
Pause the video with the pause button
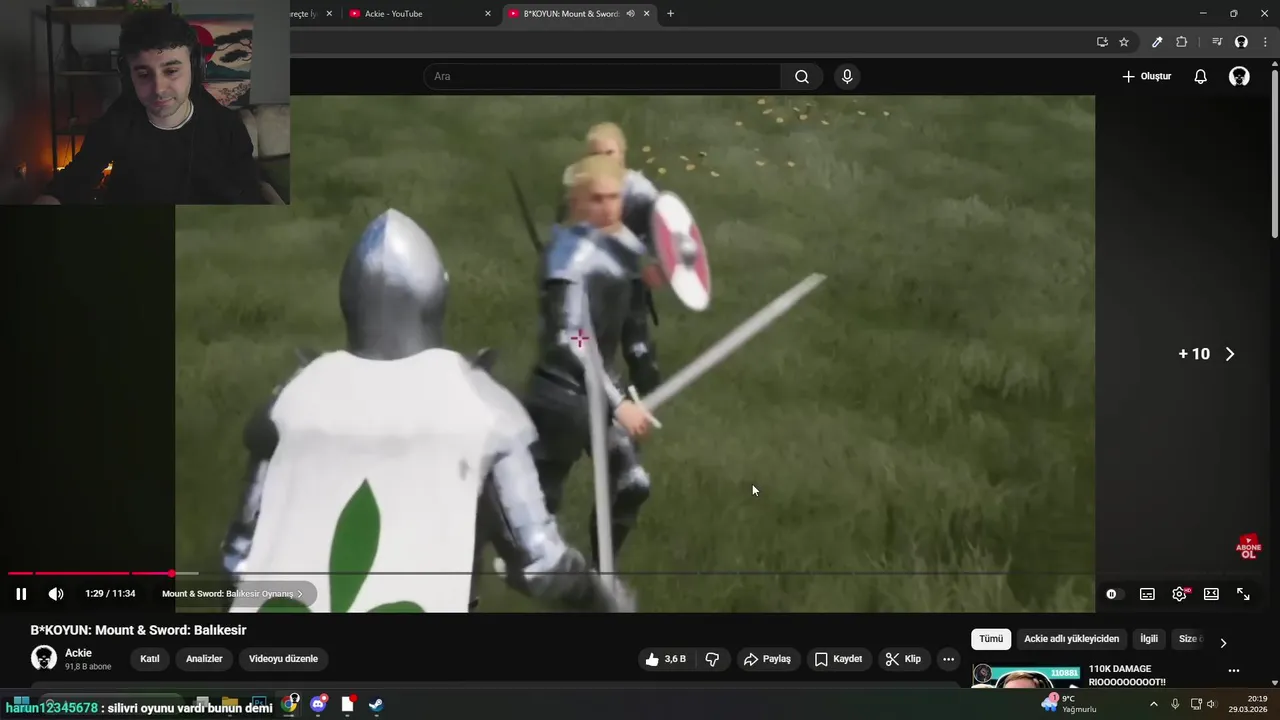pos(21,594)
